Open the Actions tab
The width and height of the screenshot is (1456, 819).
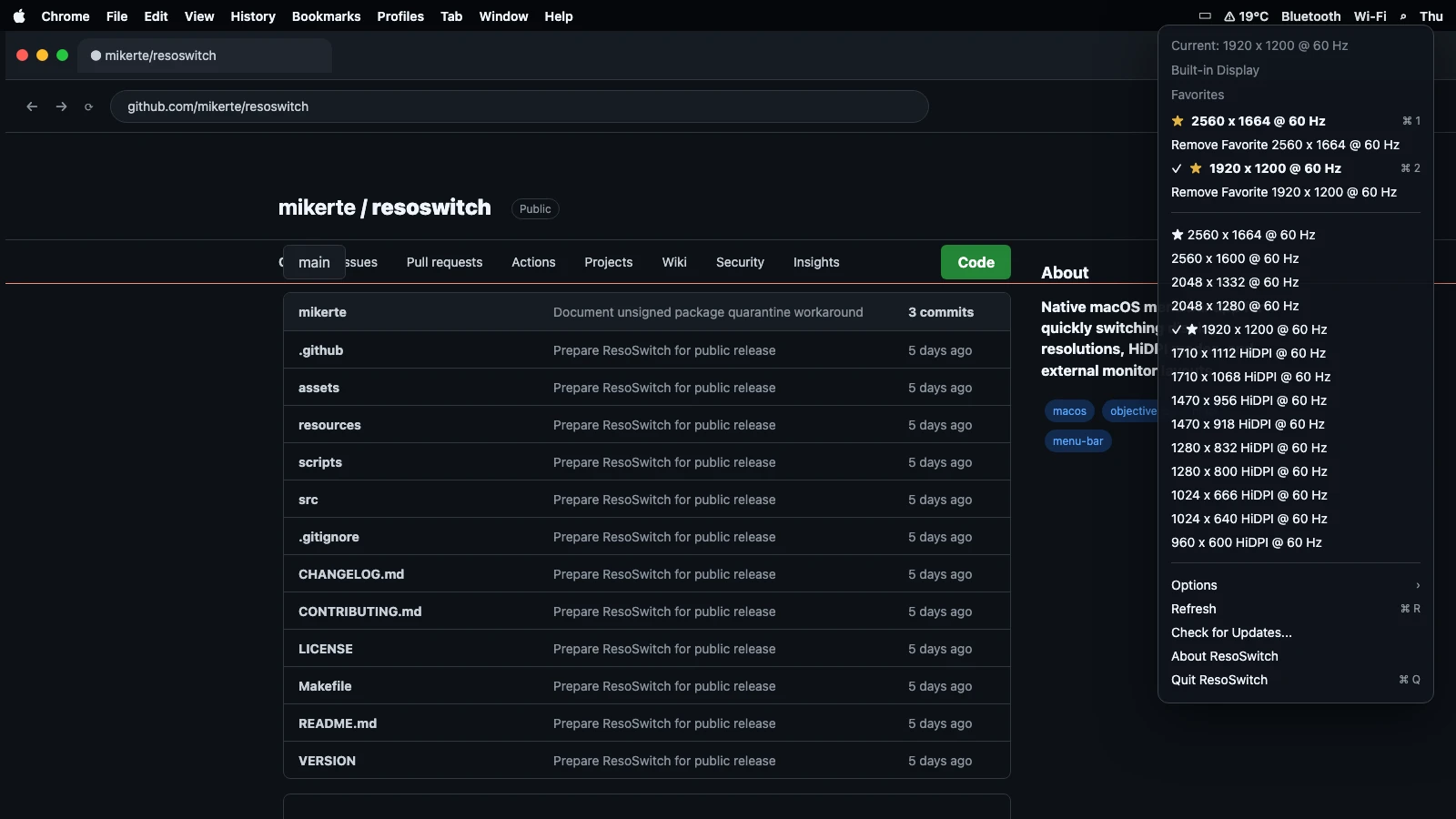point(533,262)
